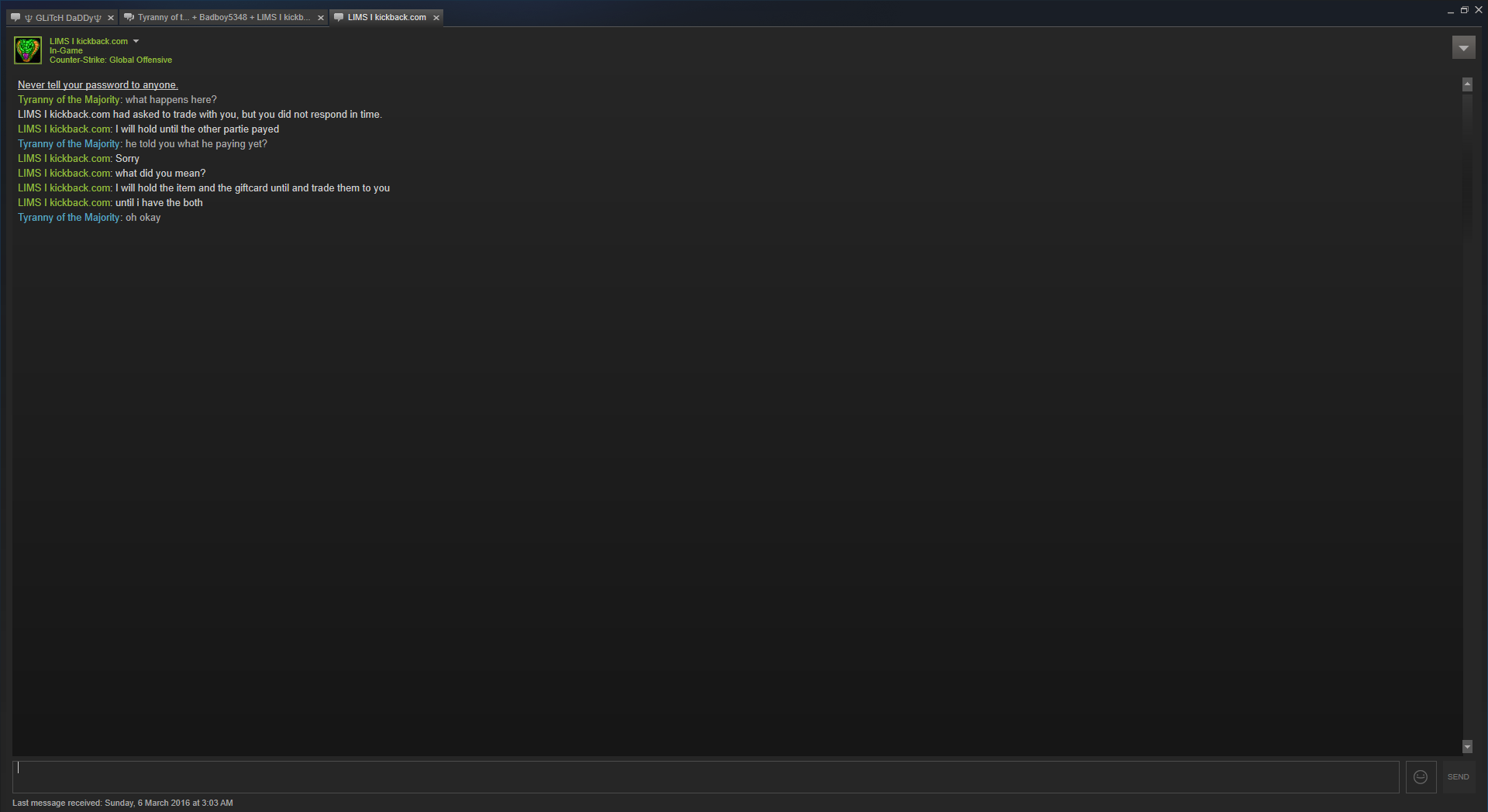This screenshot has width=1488, height=812.
Task: Click the chat scrollbar up arrow
Action: pyautogui.click(x=1467, y=84)
